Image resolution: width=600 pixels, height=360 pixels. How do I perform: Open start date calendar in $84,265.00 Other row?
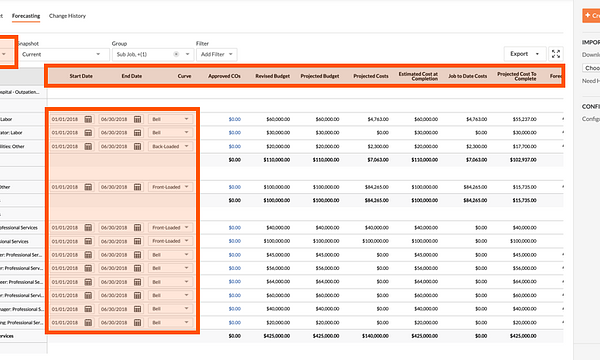click(88, 187)
